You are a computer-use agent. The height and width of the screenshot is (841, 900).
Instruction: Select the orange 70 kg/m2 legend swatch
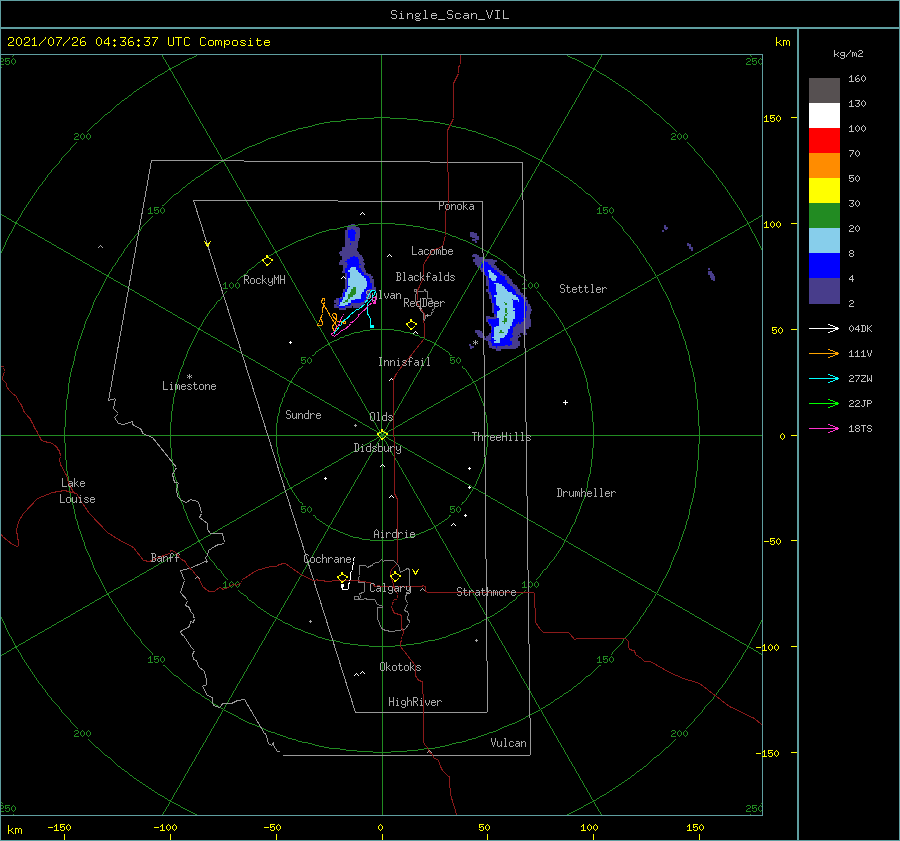point(824,165)
